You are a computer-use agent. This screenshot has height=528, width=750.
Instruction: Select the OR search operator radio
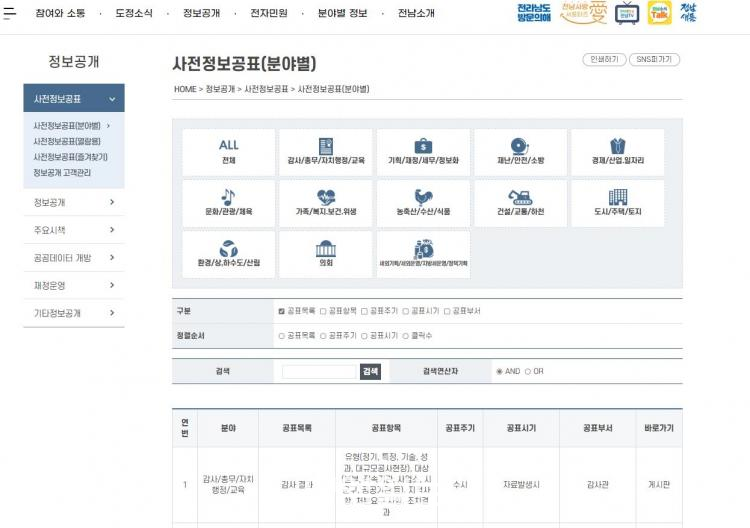pos(528,371)
